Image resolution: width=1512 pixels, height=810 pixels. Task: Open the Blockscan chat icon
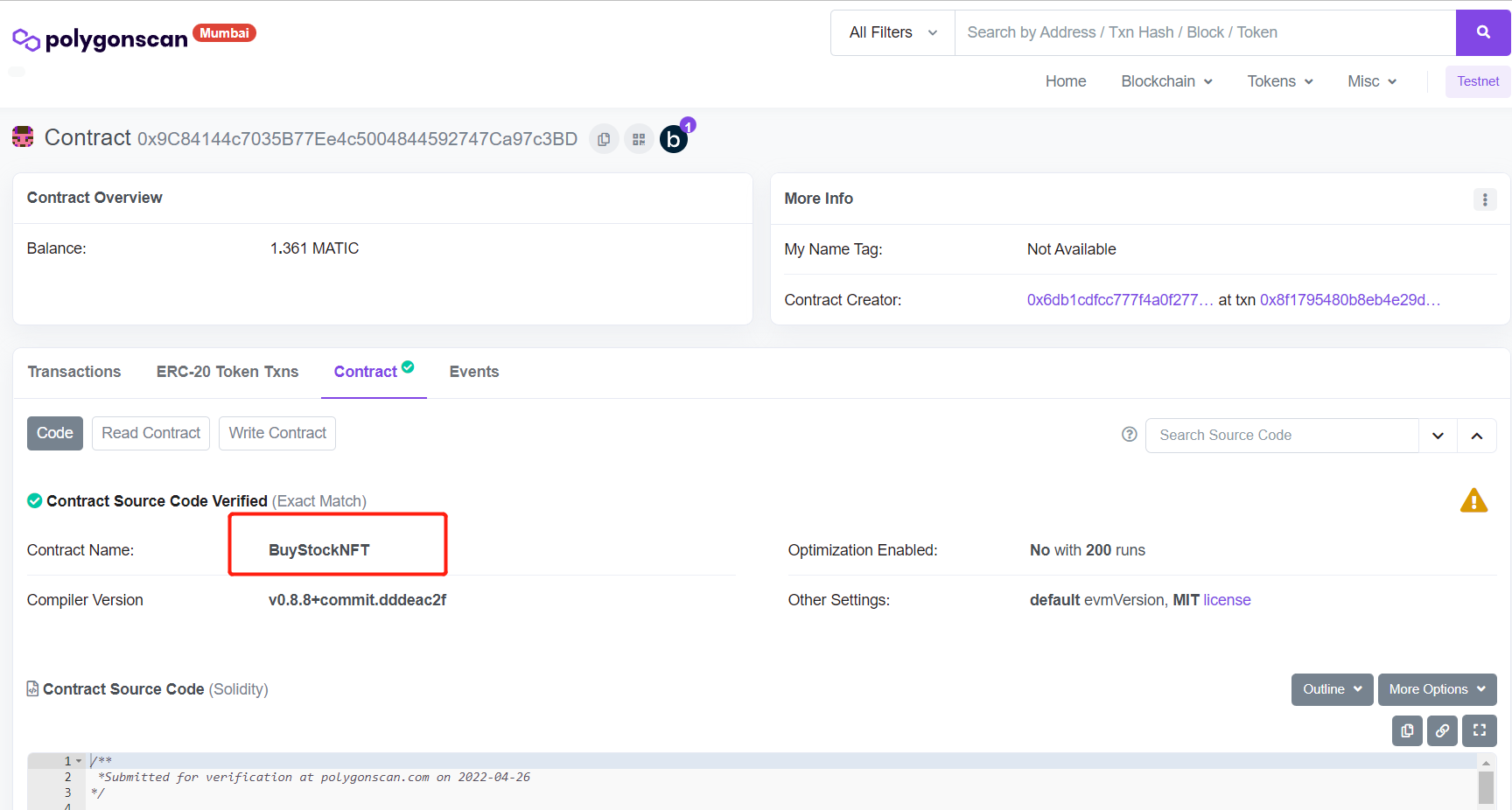(674, 139)
